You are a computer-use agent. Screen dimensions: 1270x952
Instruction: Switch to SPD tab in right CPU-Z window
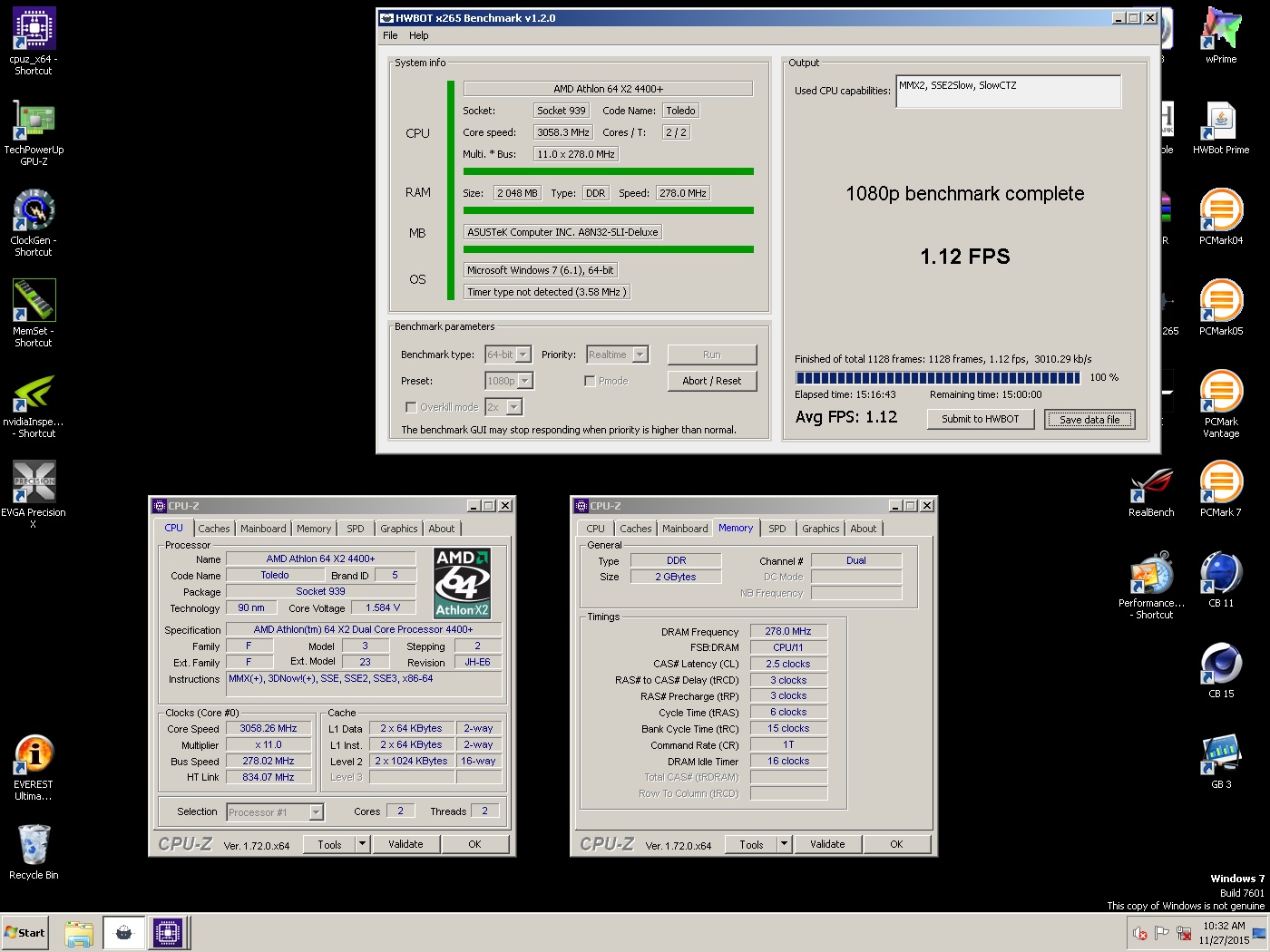point(777,529)
